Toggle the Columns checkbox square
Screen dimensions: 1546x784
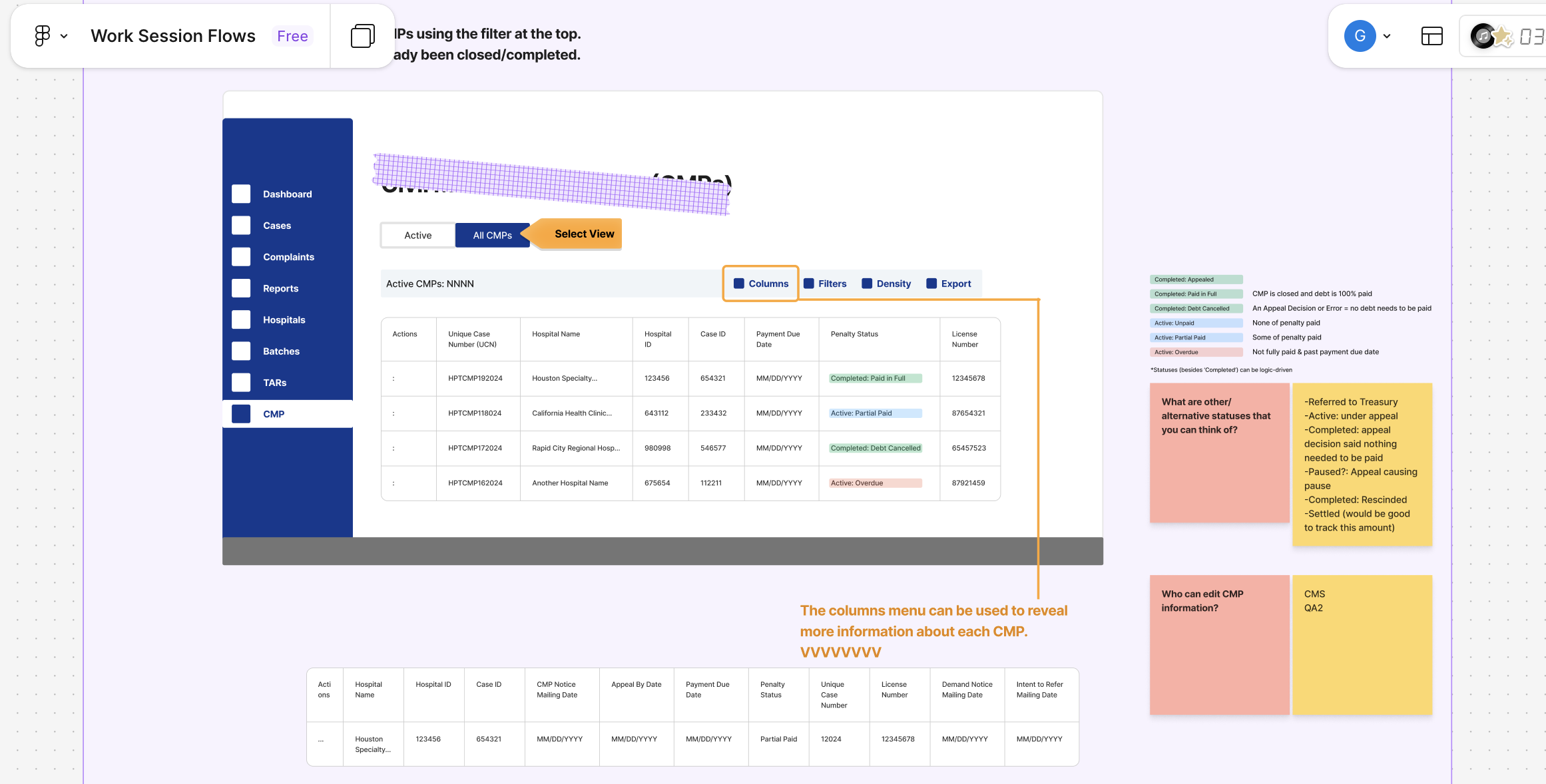point(738,284)
